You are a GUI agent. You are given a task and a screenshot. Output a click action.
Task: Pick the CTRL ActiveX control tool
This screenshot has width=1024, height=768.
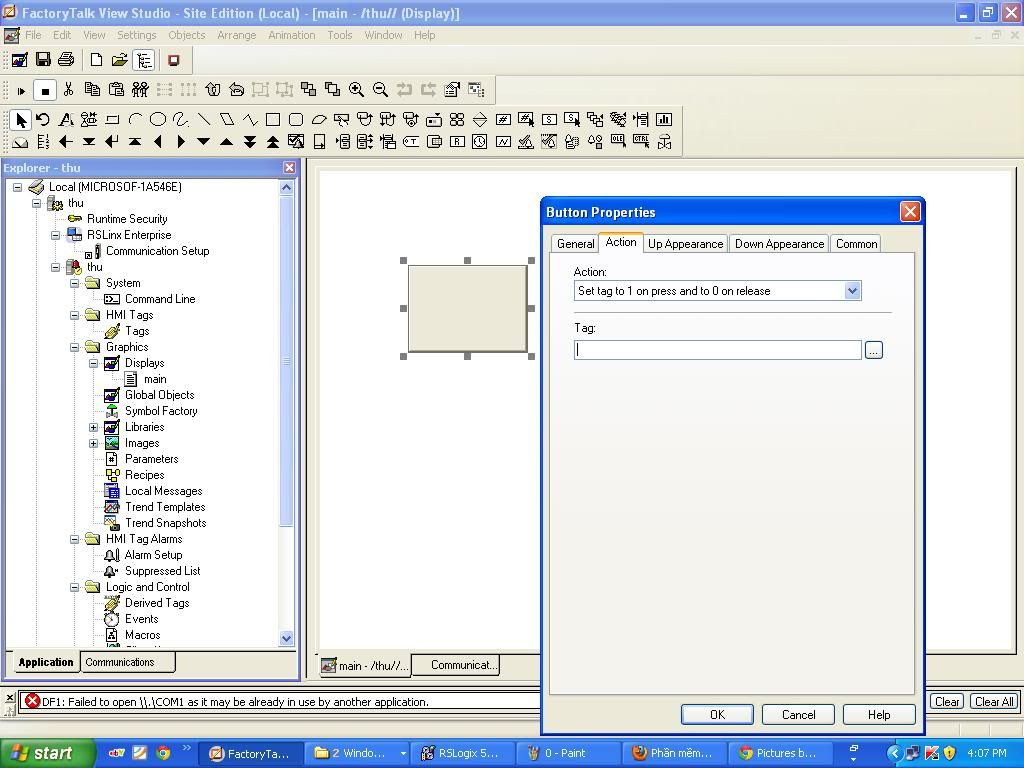tap(641, 142)
